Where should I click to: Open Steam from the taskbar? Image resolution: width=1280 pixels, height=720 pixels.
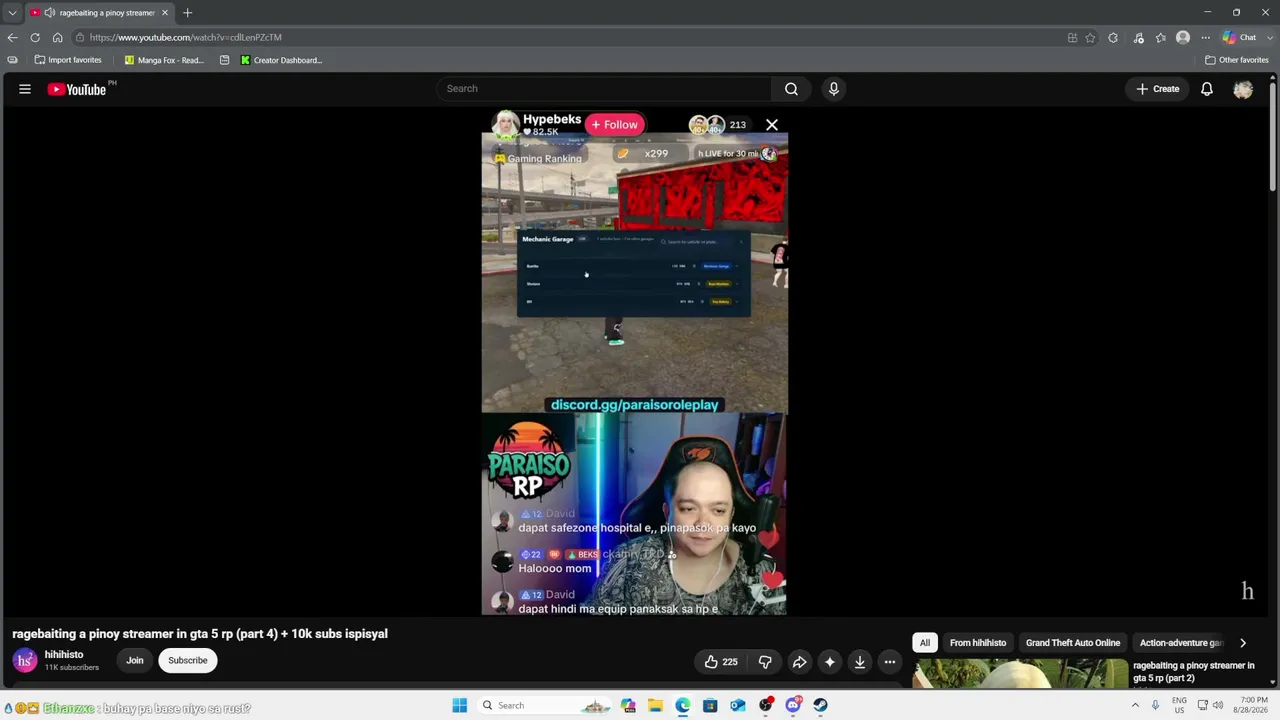point(820,705)
